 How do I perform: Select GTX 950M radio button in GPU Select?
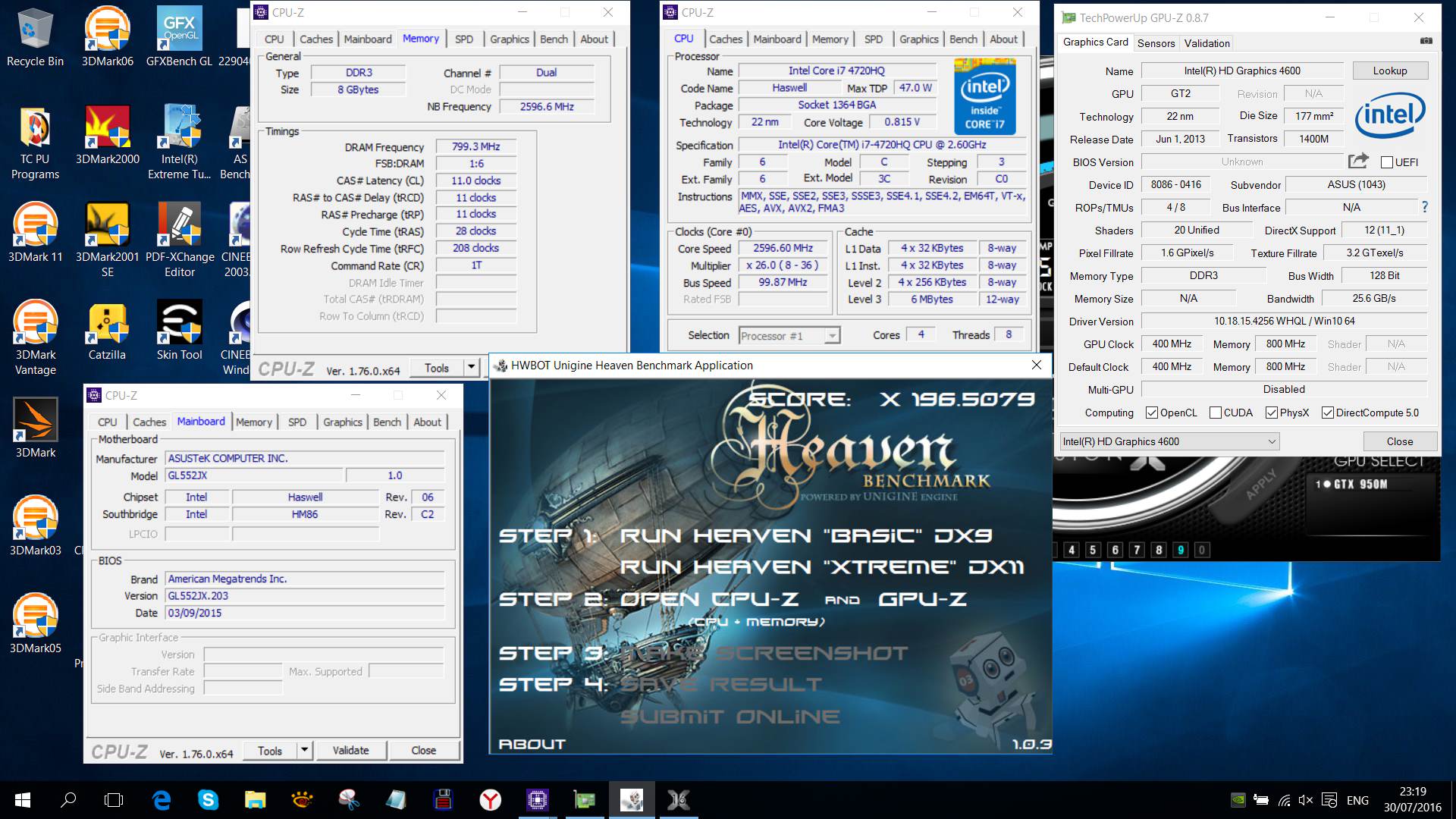[x=1327, y=484]
